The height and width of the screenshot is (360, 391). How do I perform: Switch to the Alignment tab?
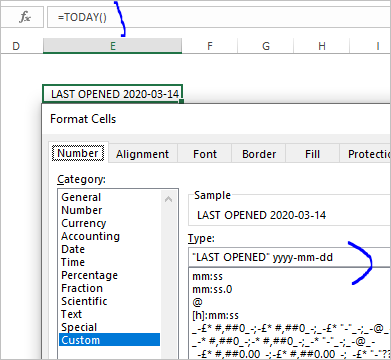(143, 154)
